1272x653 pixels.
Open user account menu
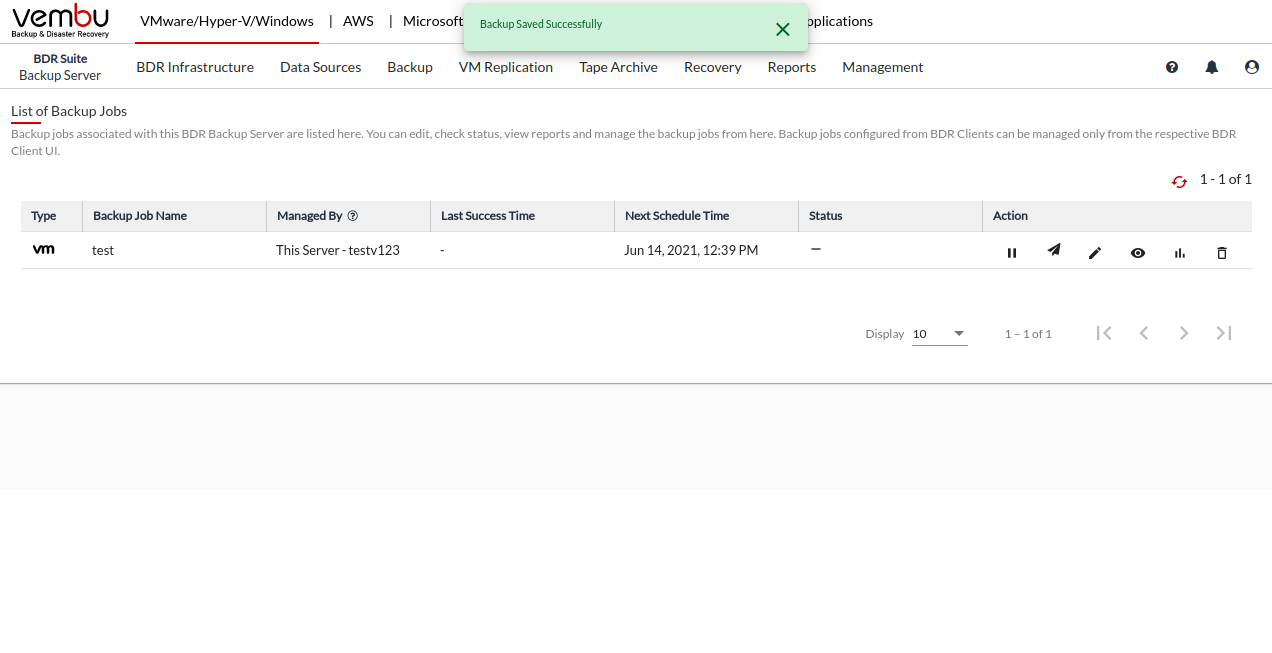point(1252,67)
